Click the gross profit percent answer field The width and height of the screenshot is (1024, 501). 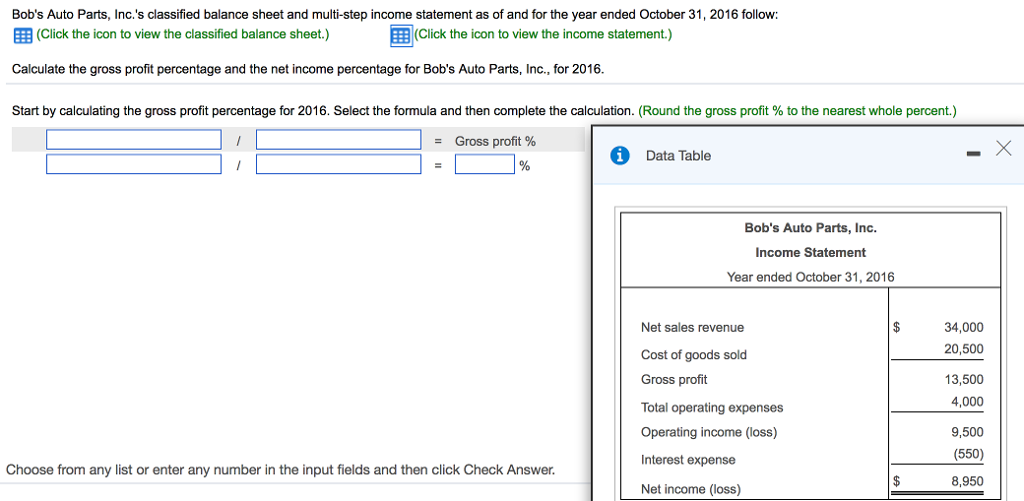(x=485, y=164)
